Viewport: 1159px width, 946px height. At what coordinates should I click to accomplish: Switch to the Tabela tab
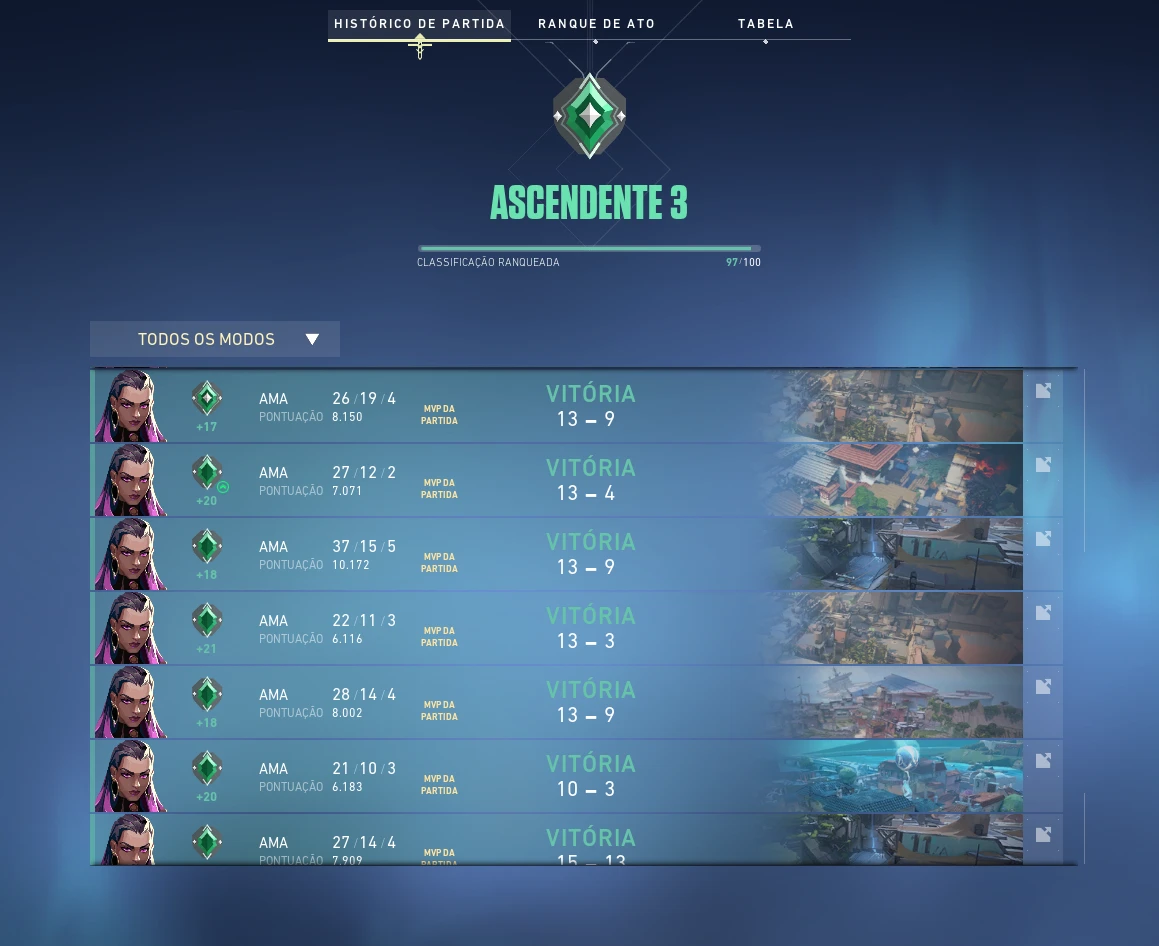click(x=766, y=24)
